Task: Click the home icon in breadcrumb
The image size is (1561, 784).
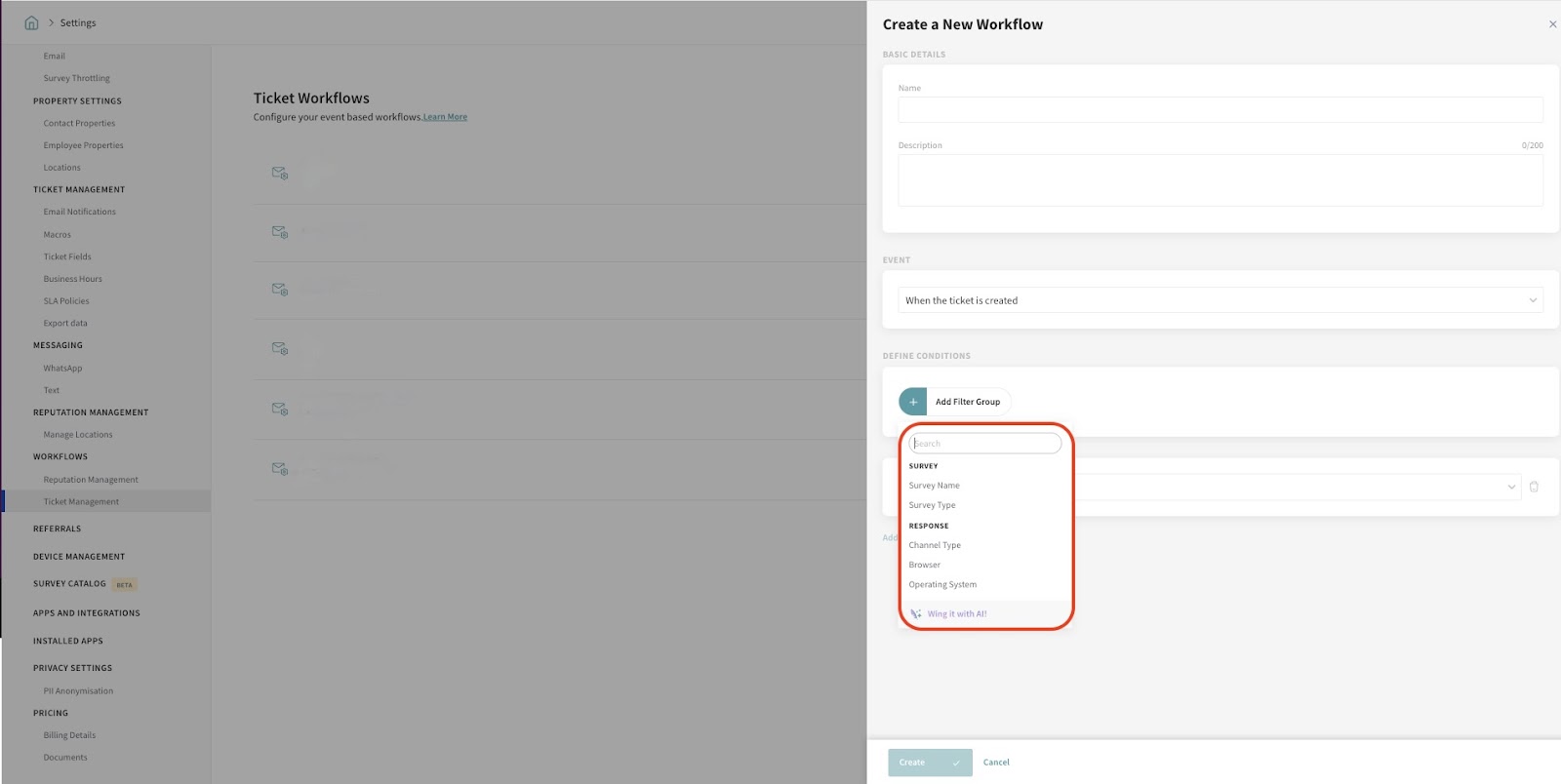Action: (x=31, y=22)
